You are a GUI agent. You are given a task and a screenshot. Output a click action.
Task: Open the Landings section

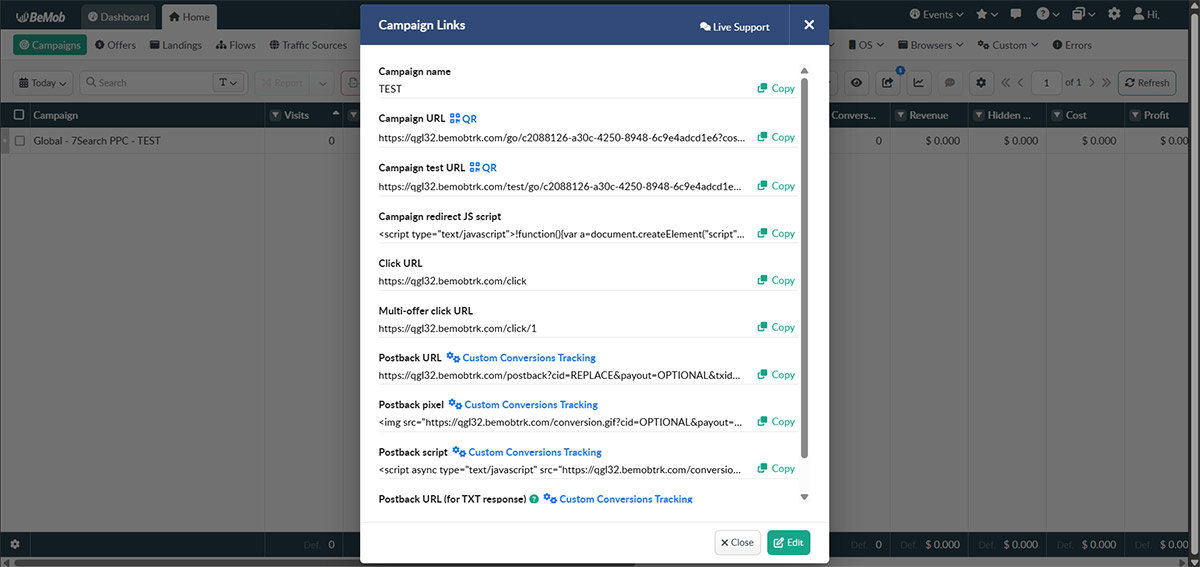176,45
